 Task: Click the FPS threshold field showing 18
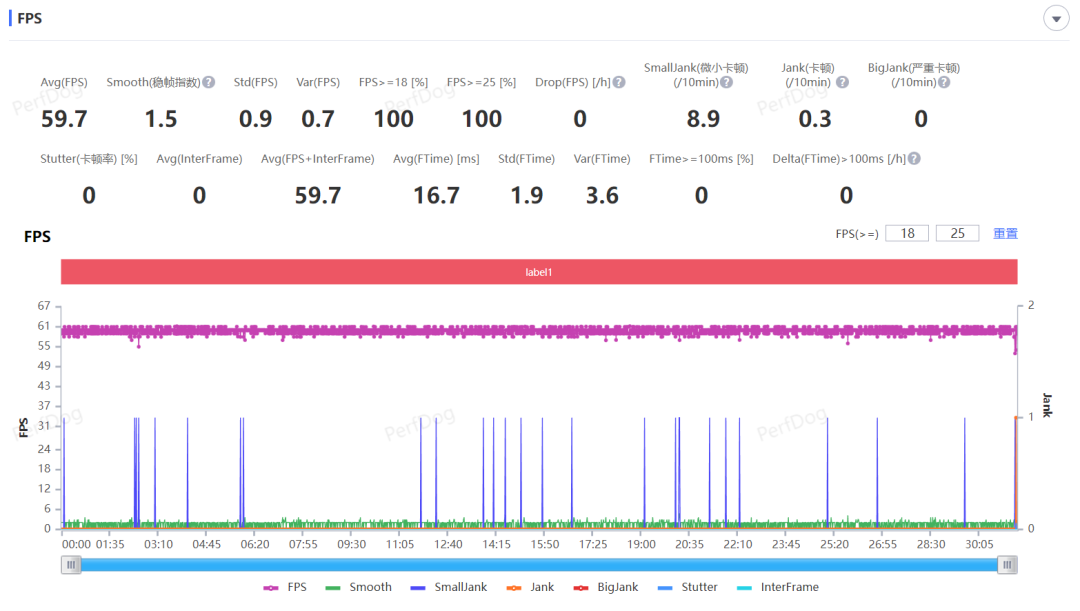[x=907, y=233]
